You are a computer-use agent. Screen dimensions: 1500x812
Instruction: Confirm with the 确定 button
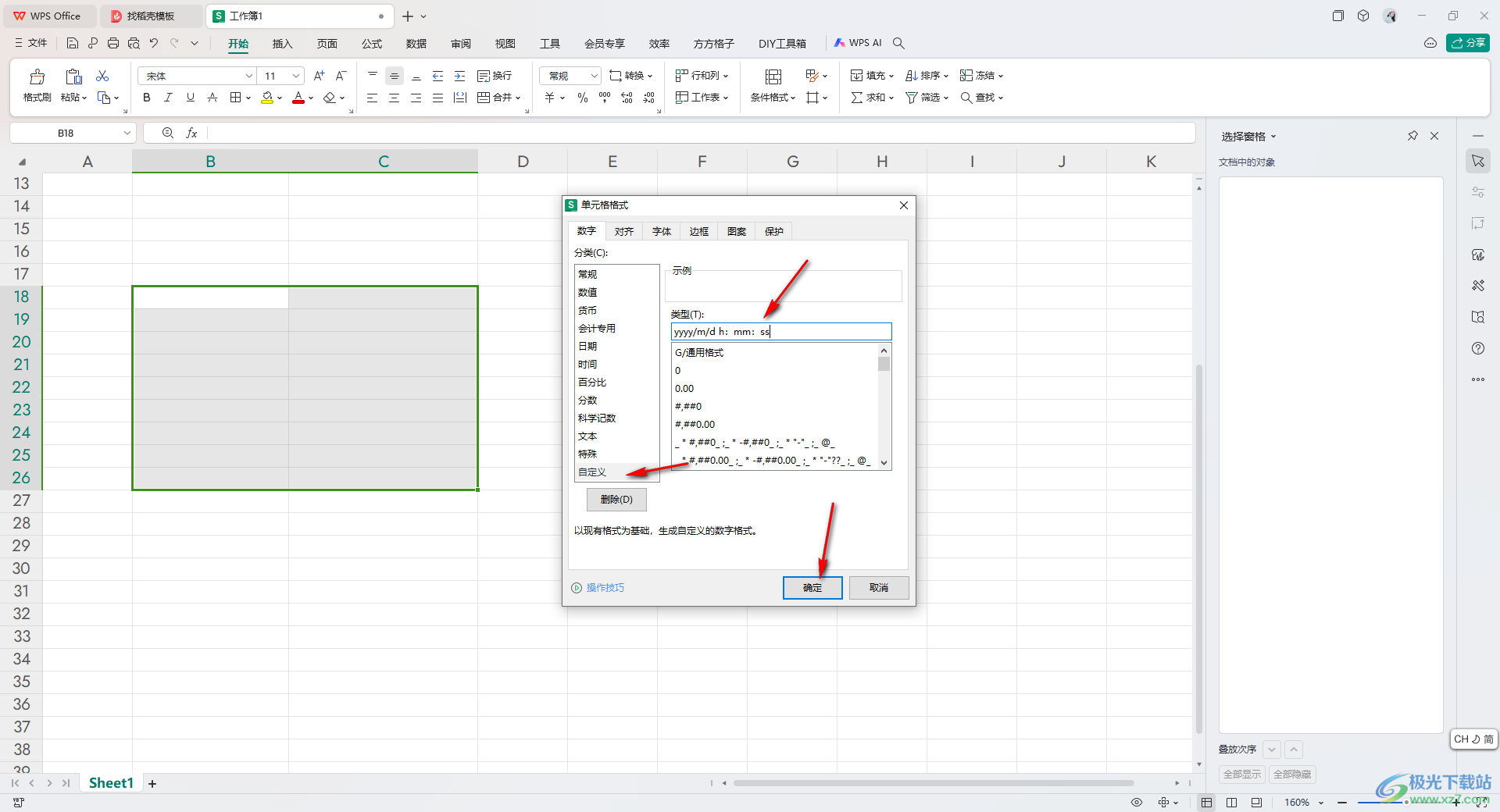(x=812, y=588)
